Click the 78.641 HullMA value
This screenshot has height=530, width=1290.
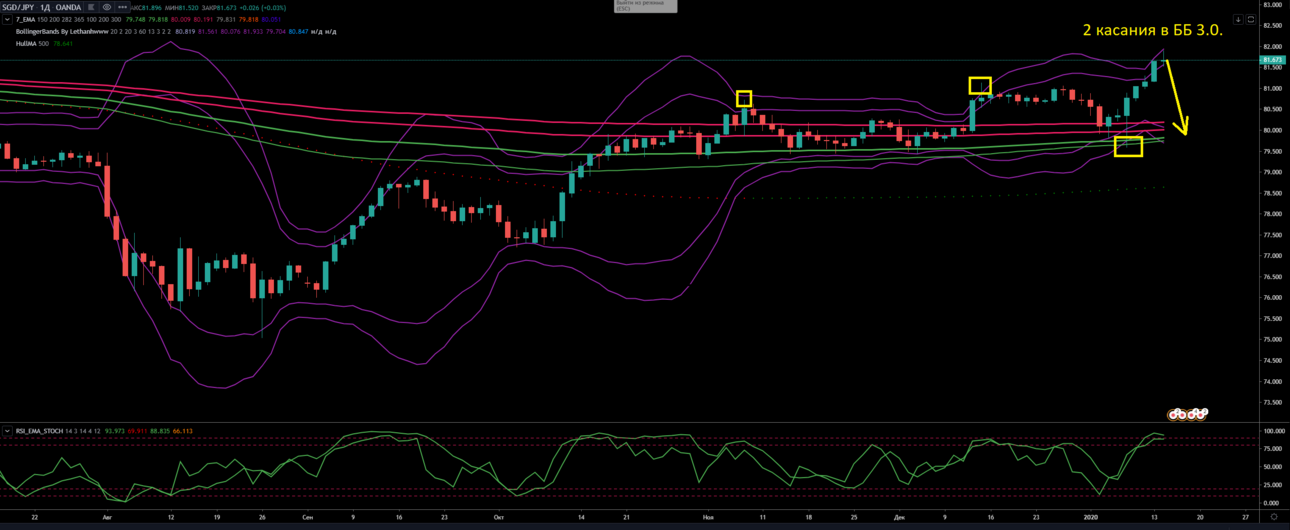(x=63, y=44)
